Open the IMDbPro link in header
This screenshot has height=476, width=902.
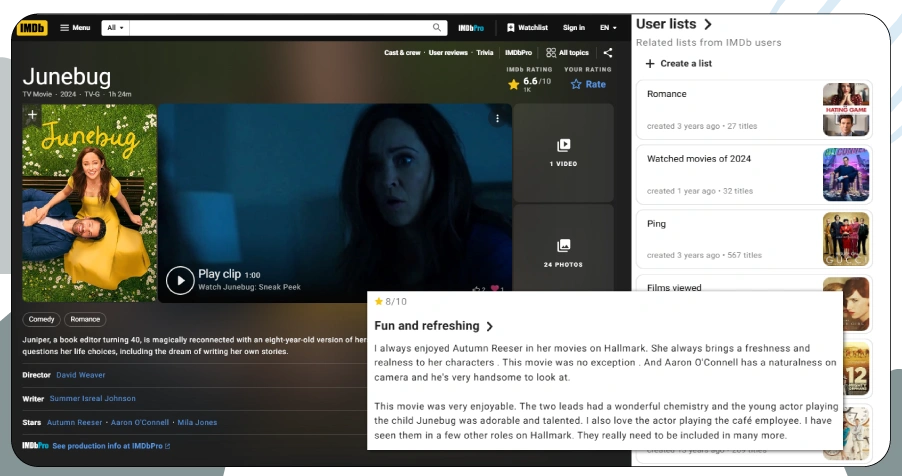click(471, 28)
